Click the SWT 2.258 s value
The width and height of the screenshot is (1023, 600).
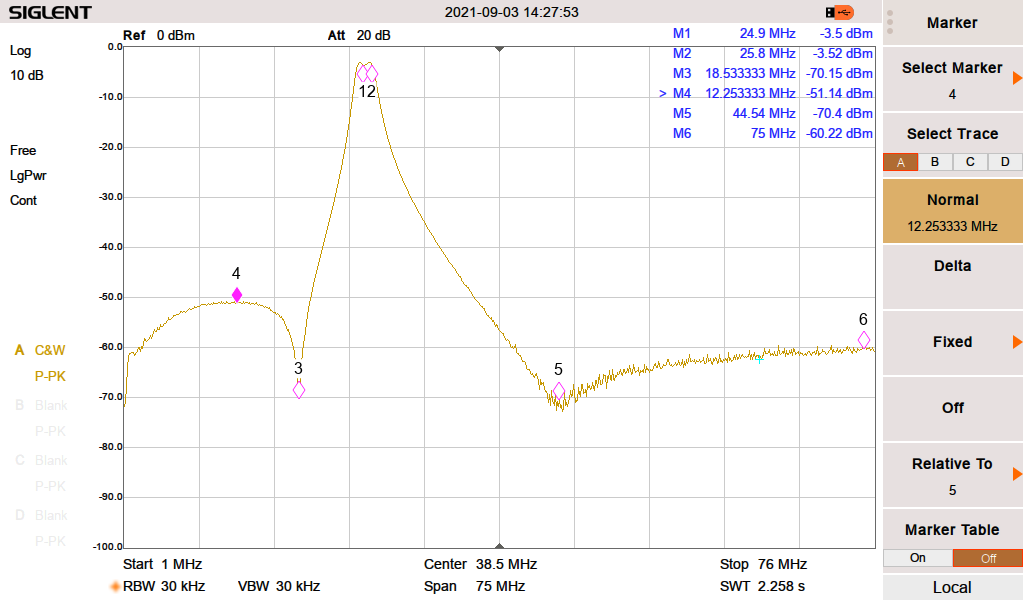pos(762,586)
